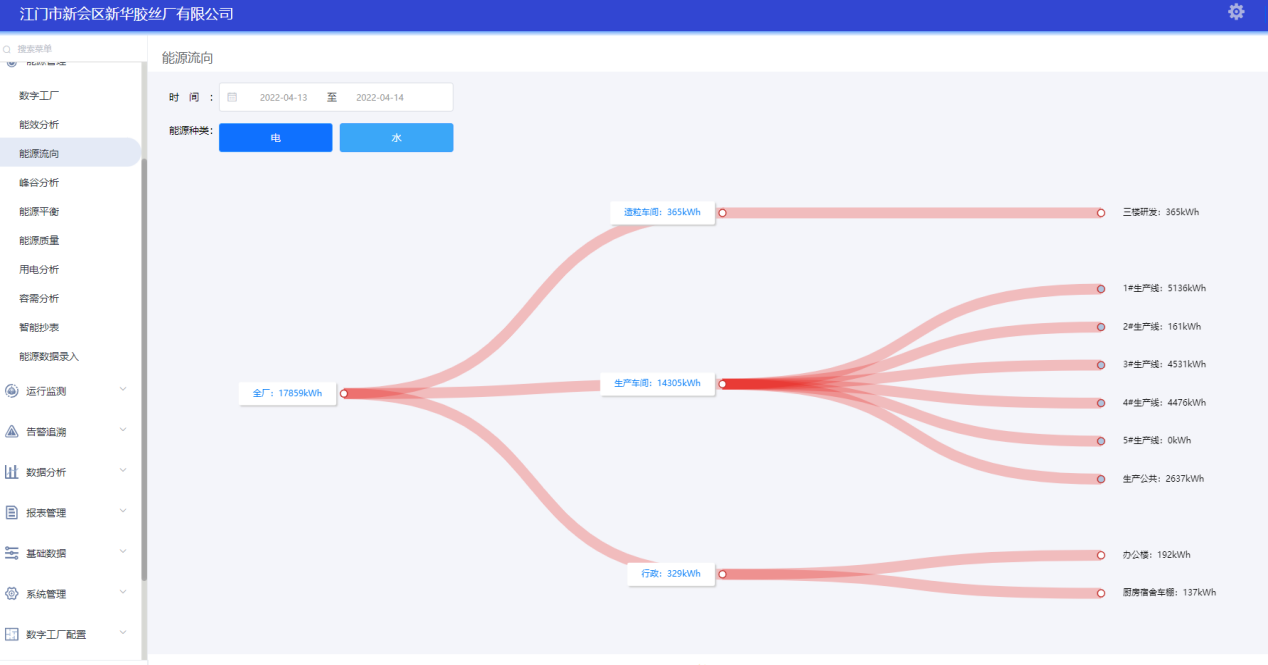Click the 基础数据 sliders icon

(12, 553)
